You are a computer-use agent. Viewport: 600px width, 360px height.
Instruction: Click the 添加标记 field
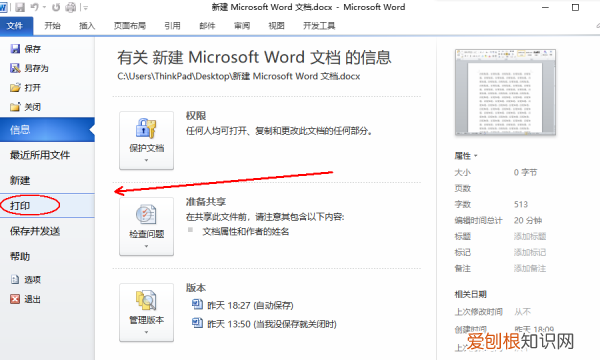pos(530,252)
